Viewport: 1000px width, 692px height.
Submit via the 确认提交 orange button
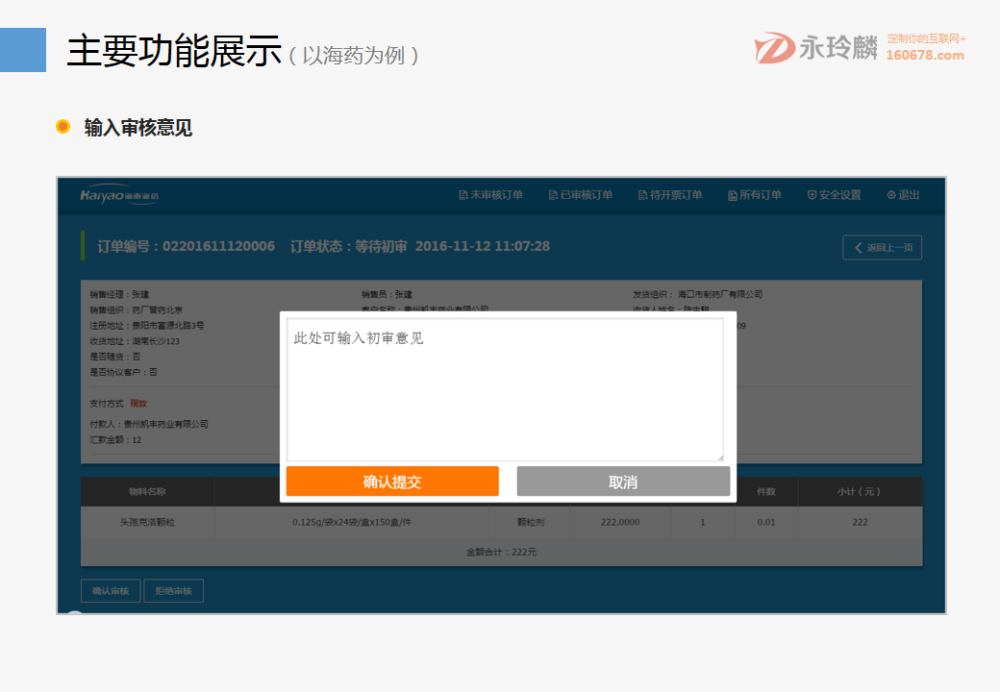pos(392,481)
